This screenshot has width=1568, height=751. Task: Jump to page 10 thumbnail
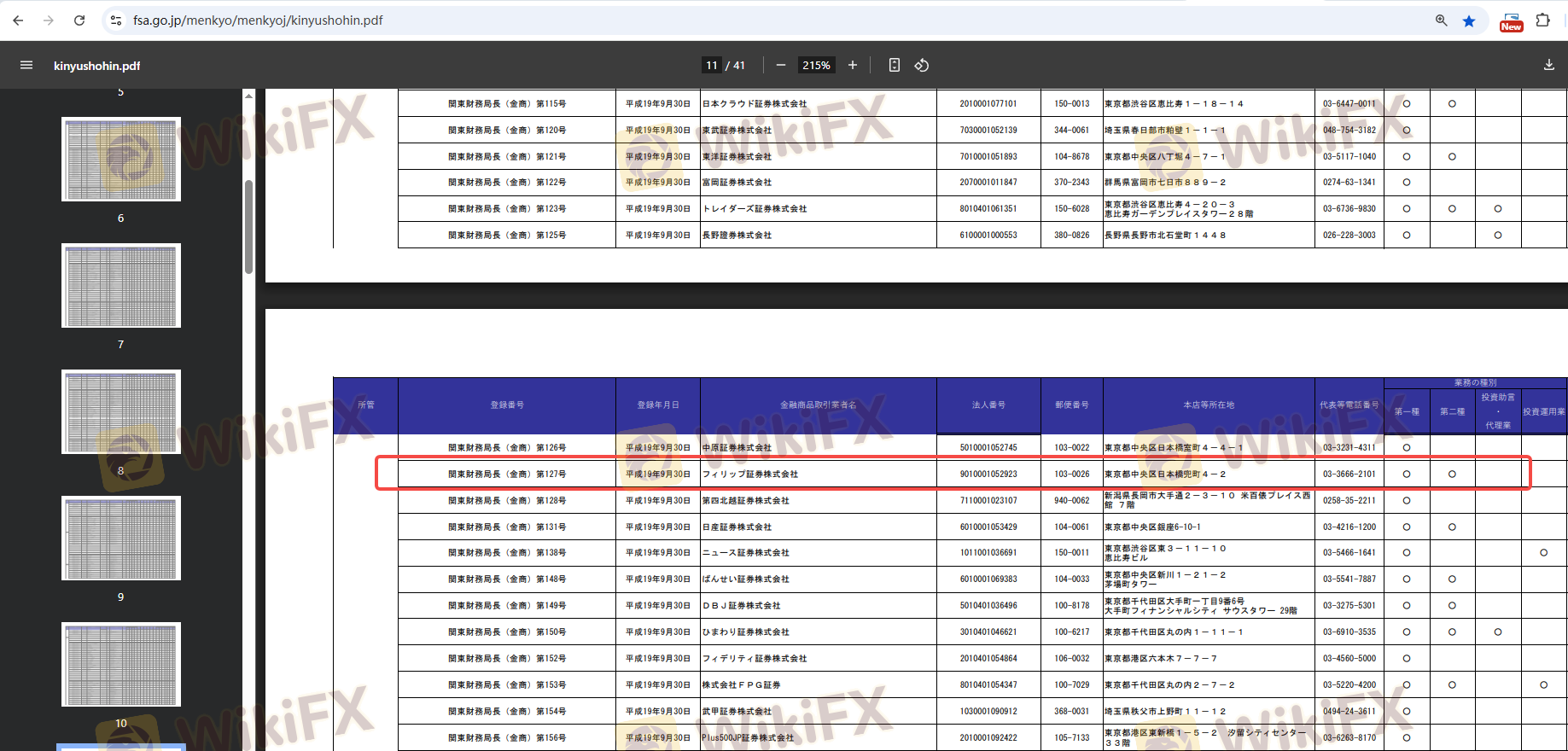[x=121, y=664]
